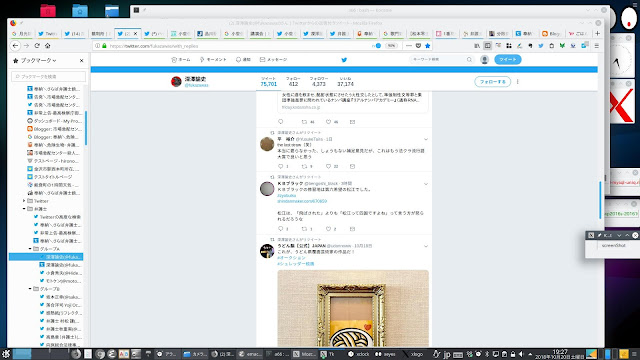Screen dimensions: 640x360
Task: Click the Firefox address bar URL
Action: click(x=153, y=46)
